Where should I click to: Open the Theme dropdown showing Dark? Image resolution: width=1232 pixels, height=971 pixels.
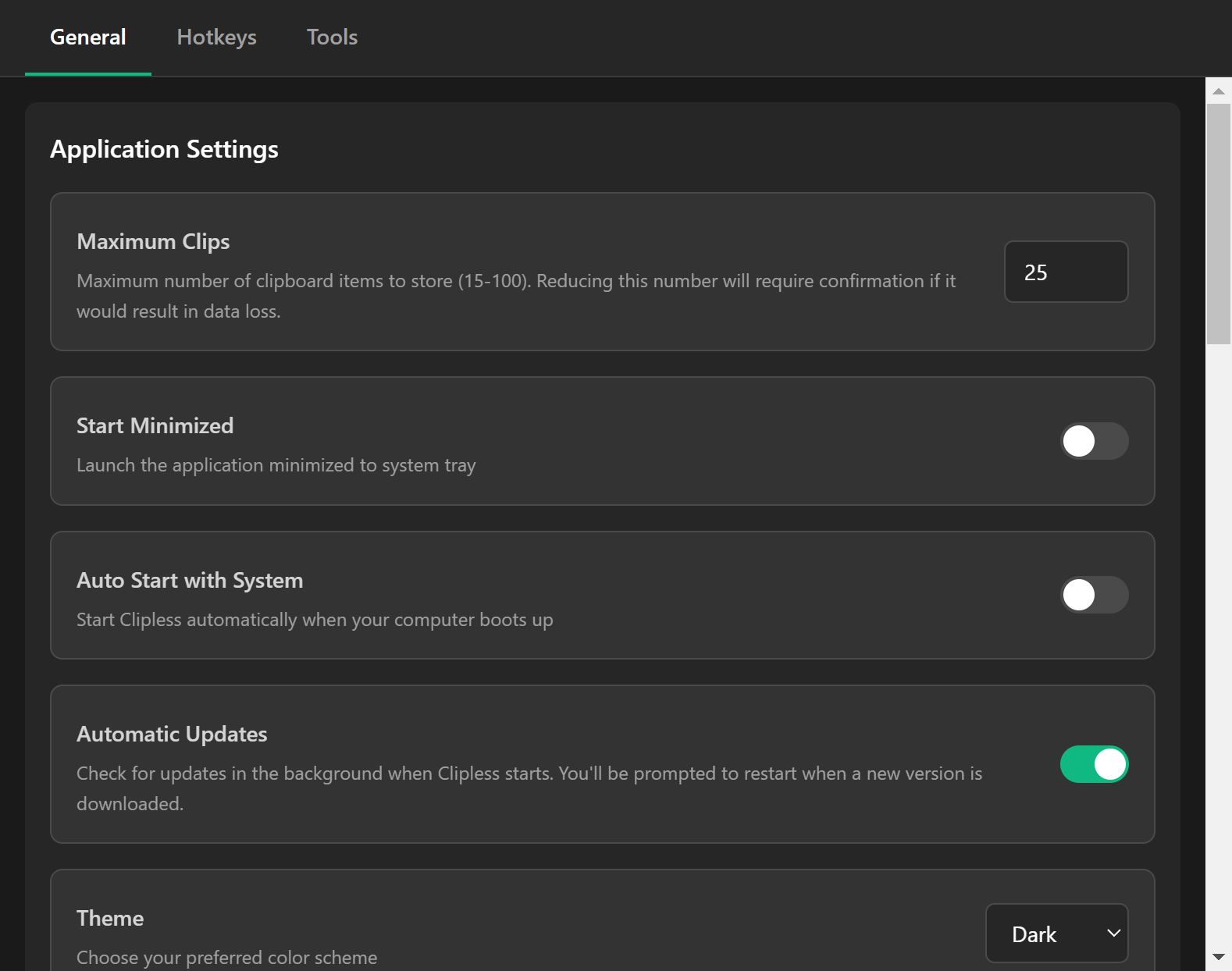coord(1056,934)
